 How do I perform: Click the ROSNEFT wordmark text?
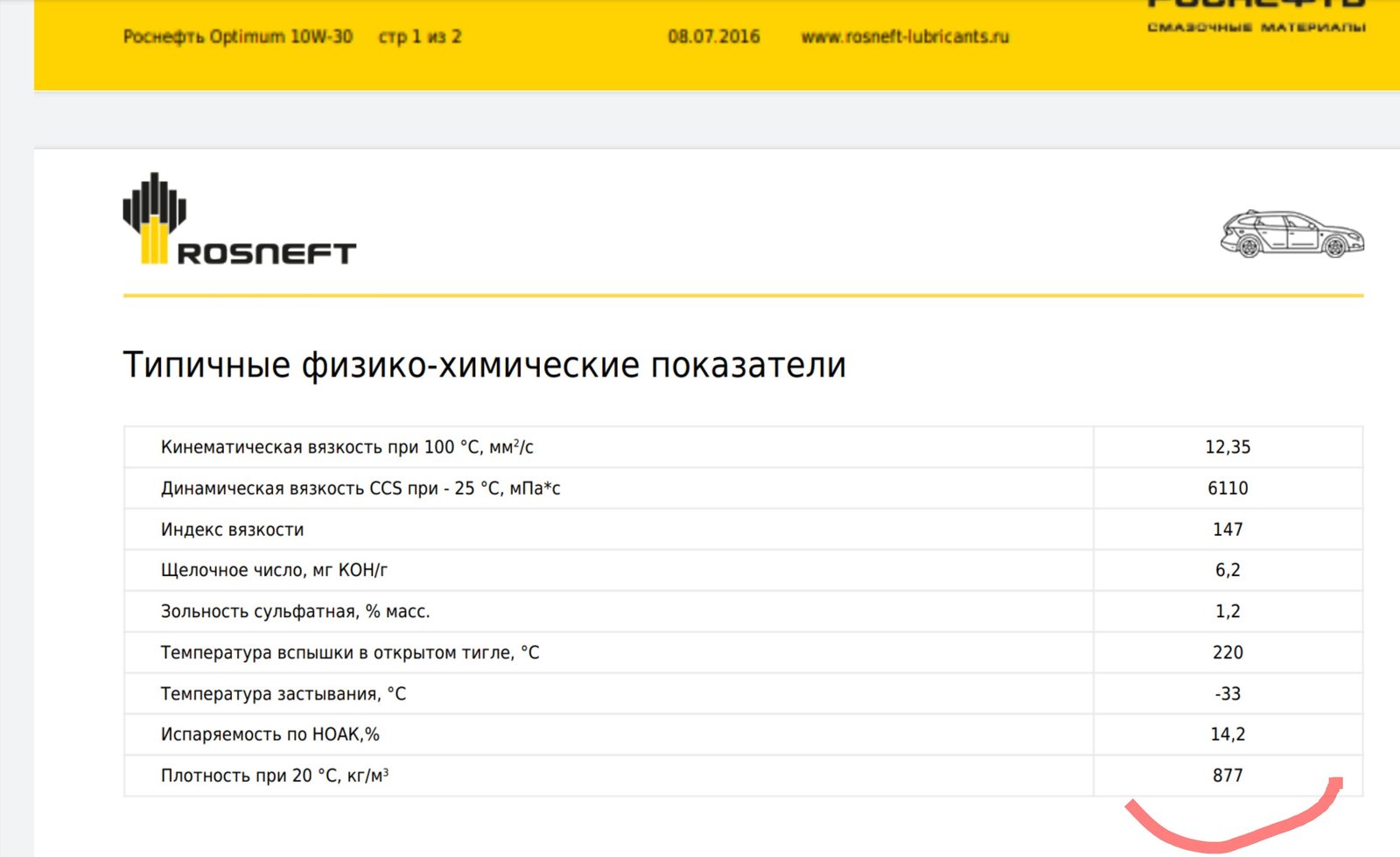(x=267, y=254)
